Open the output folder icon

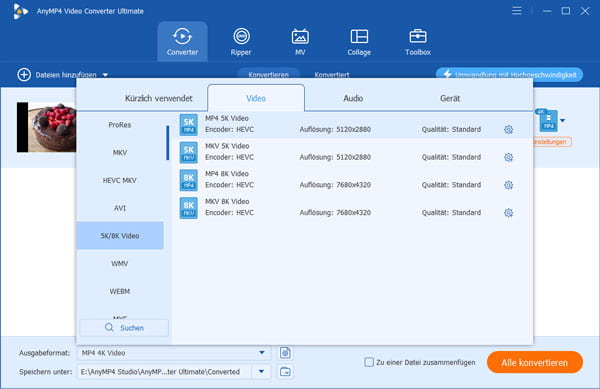(285, 371)
